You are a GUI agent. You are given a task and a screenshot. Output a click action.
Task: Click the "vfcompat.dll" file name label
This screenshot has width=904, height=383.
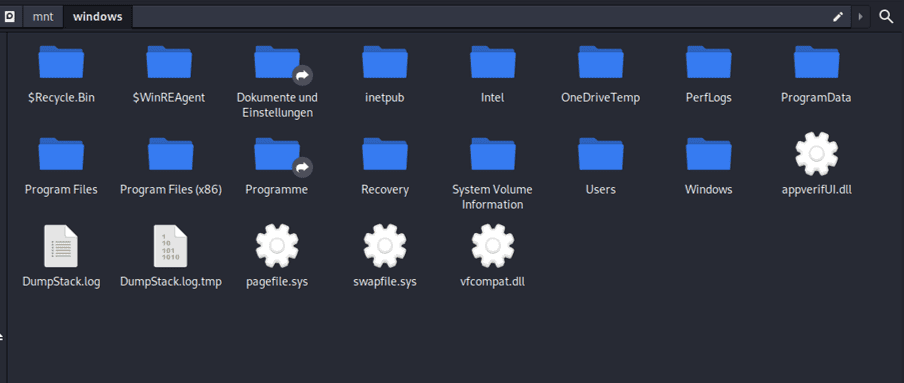(x=493, y=282)
